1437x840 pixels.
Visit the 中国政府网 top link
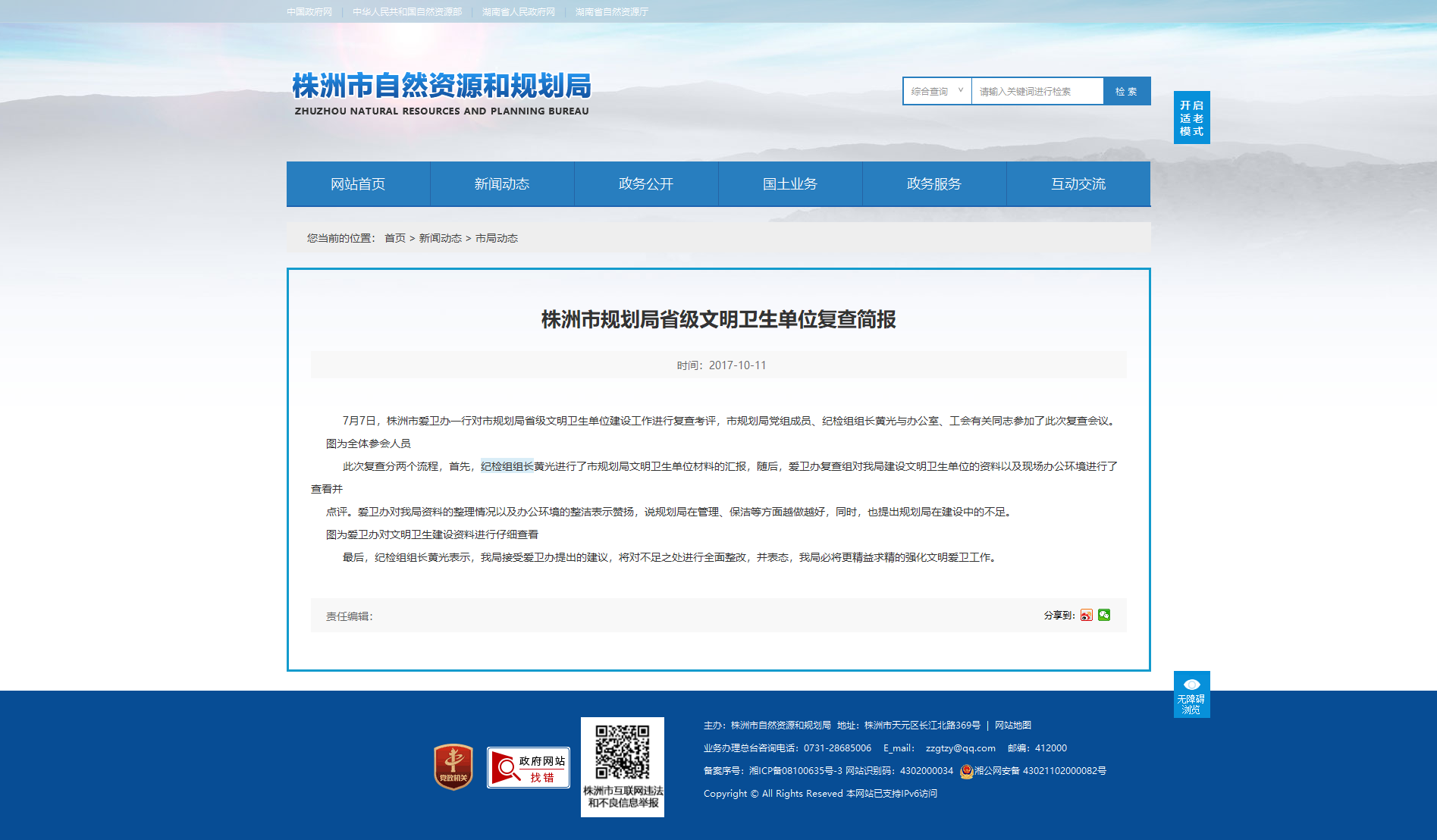[x=309, y=12]
